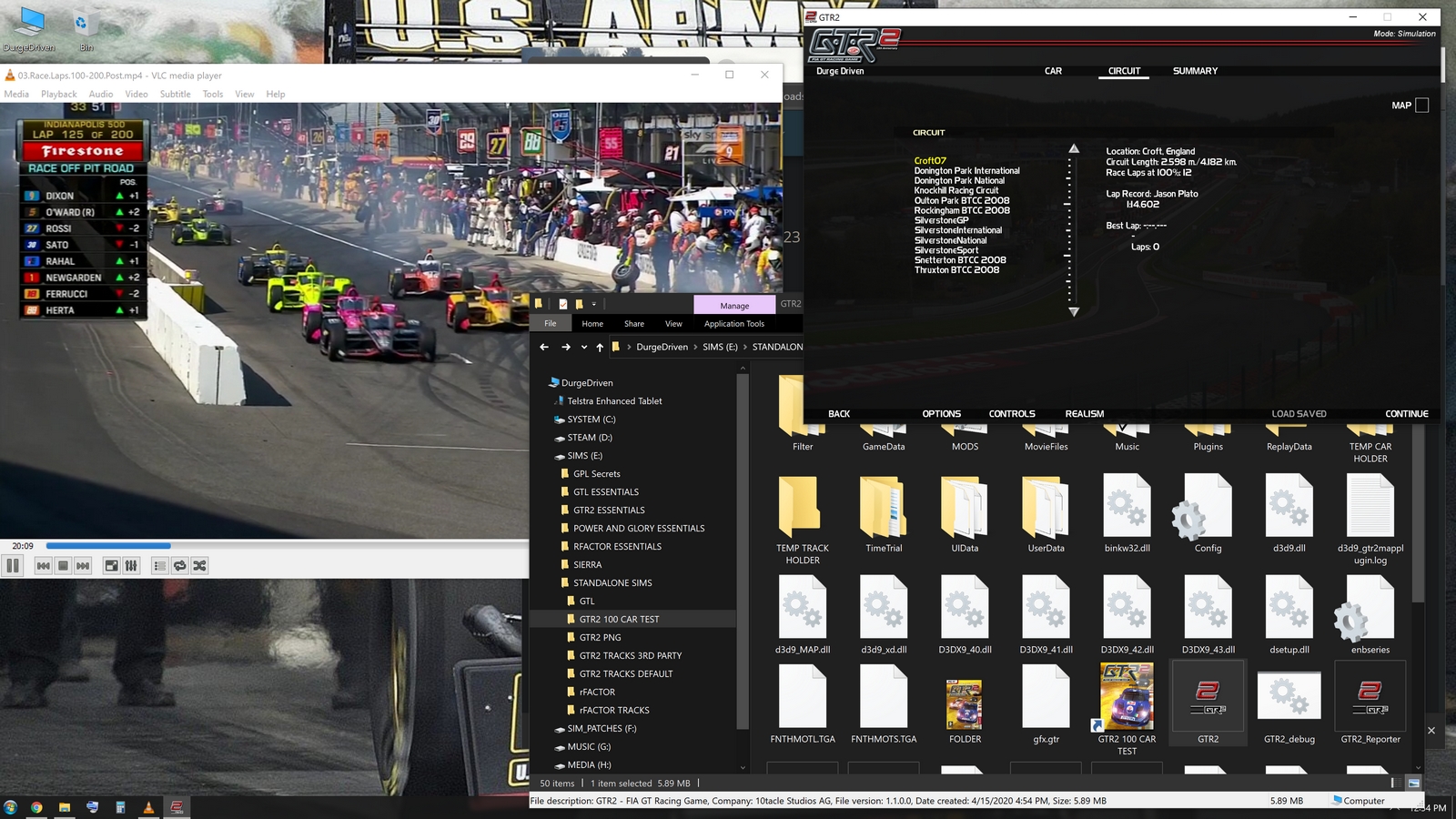1456x819 pixels.
Task: Open Explorer Share tab
Action: [x=634, y=324]
